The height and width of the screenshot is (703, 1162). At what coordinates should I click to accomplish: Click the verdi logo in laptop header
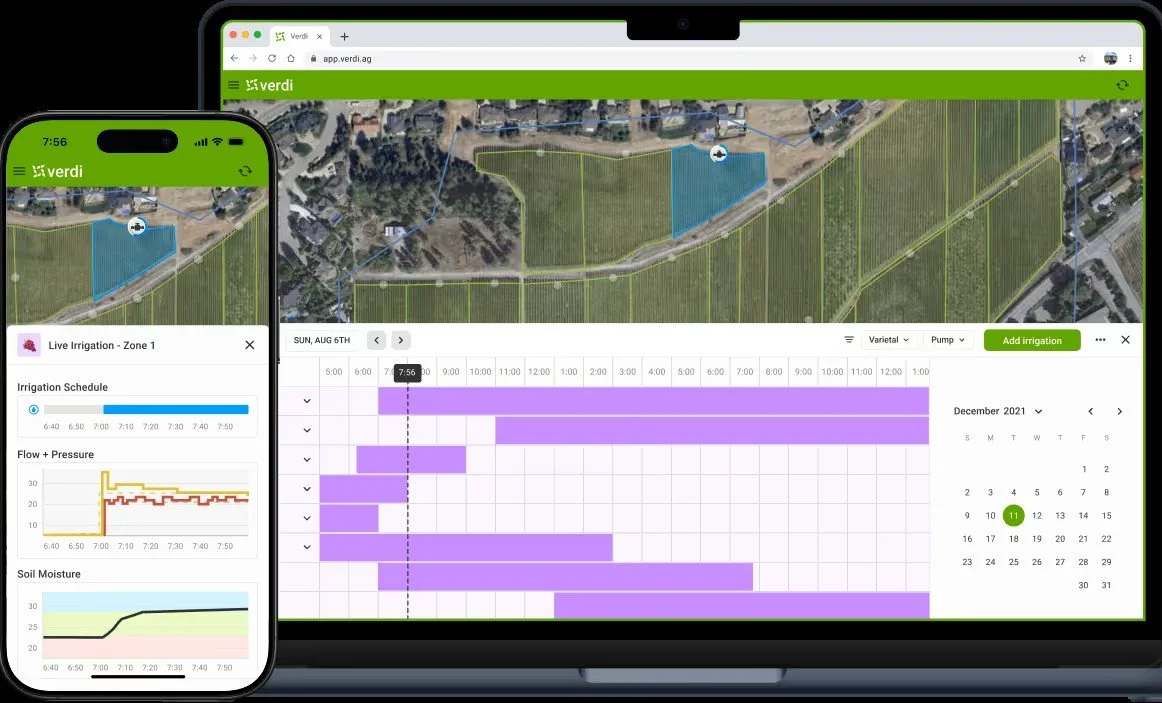270,85
